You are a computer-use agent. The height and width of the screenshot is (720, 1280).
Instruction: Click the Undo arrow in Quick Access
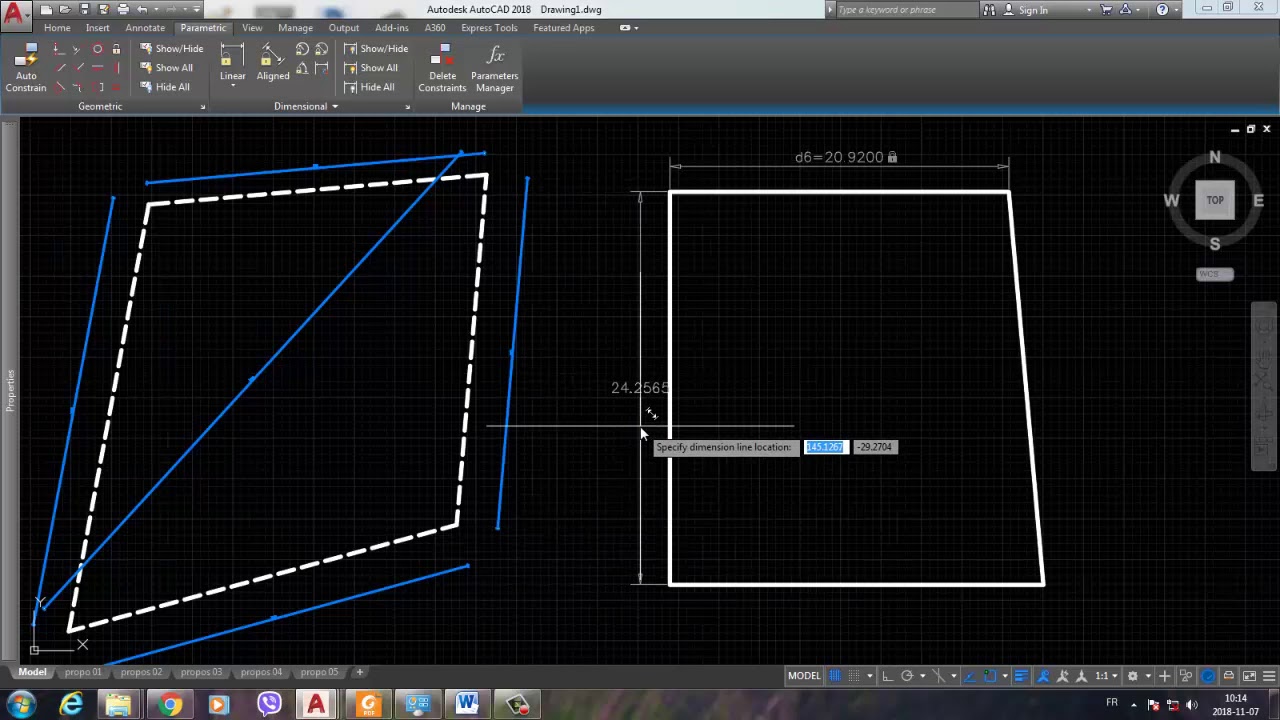tap(143, 9)
